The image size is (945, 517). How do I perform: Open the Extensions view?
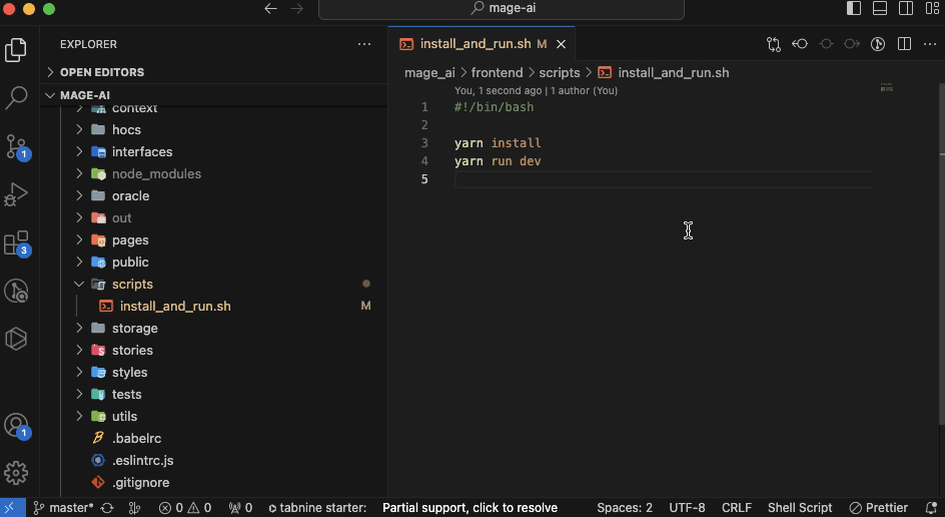click(16, 242)
